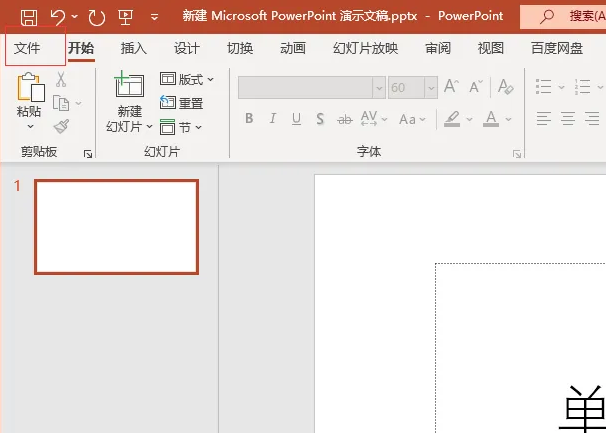Image resolution: width=606 pixels, height=433 pixels.
Task: Increase font size with A^ icon
Action: tap(451, 86)
